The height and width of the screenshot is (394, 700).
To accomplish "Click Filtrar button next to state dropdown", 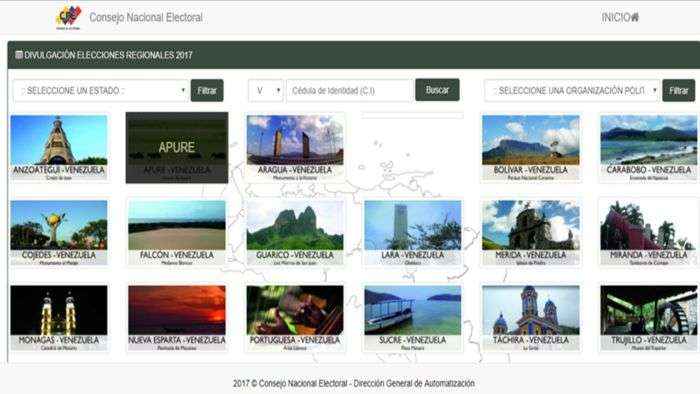I will [x=207, y=91].
